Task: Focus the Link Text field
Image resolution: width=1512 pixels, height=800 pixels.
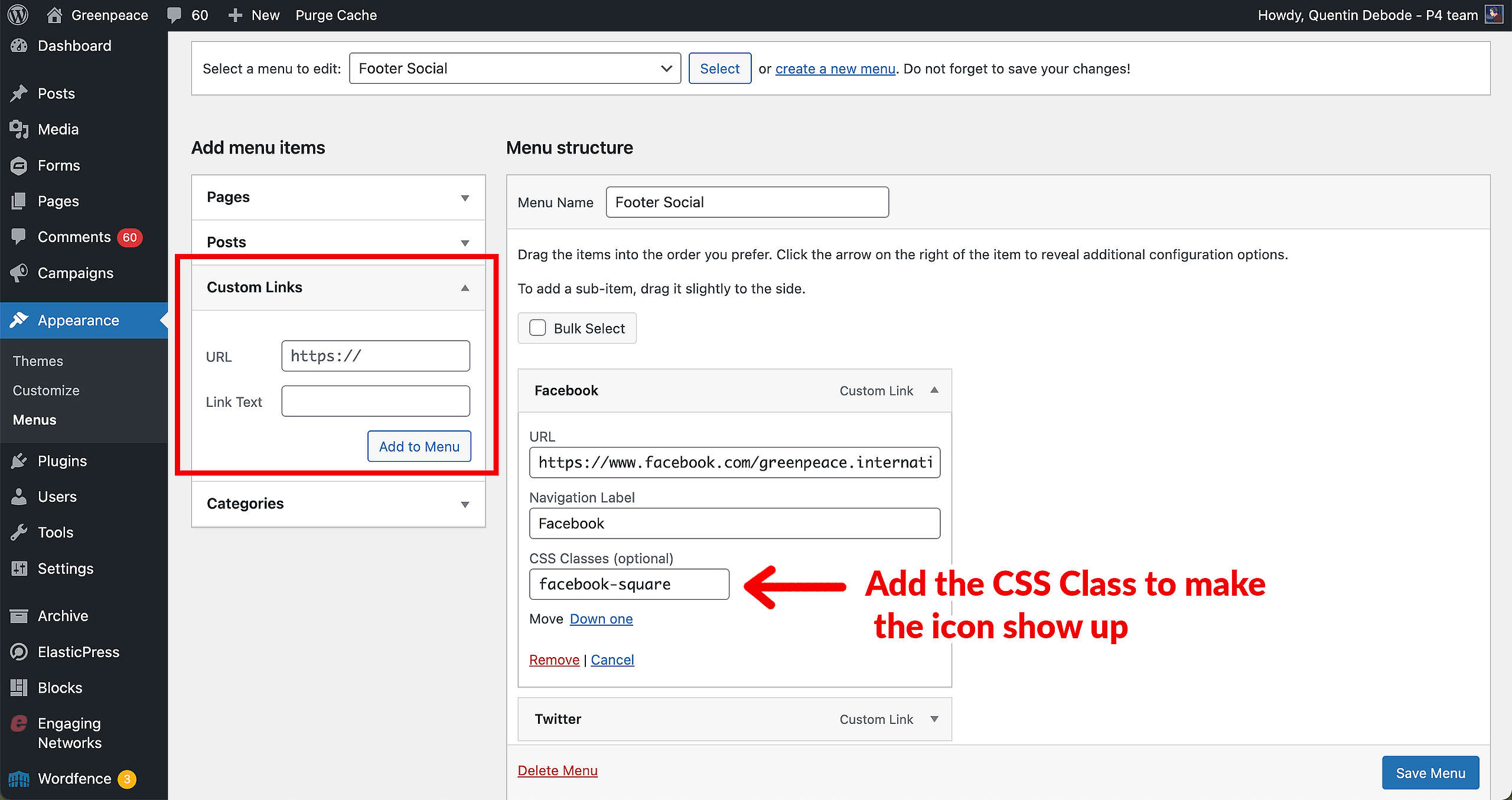Action: tap(376, 401)
